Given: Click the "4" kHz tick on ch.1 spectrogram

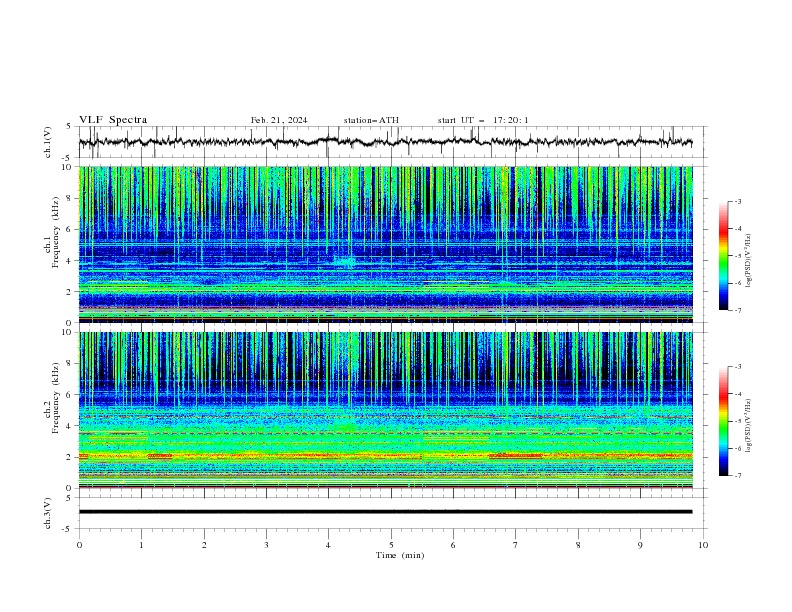Looking at the screenshot, I should [70, 261].
